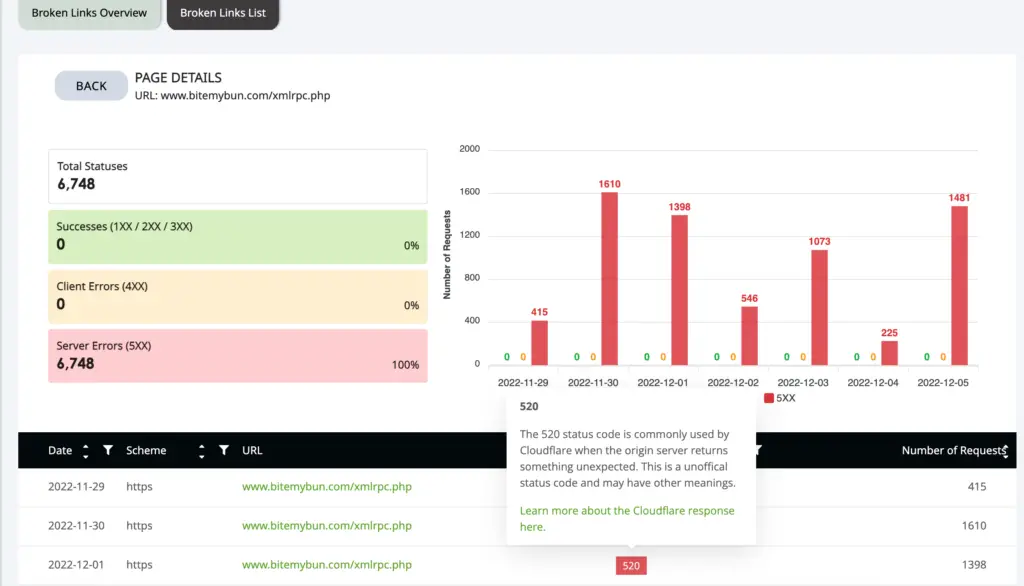Select the 1610 bar for 2022-11-30
The width and height of the screenshot is (1024, 586).
pos(609,279)
